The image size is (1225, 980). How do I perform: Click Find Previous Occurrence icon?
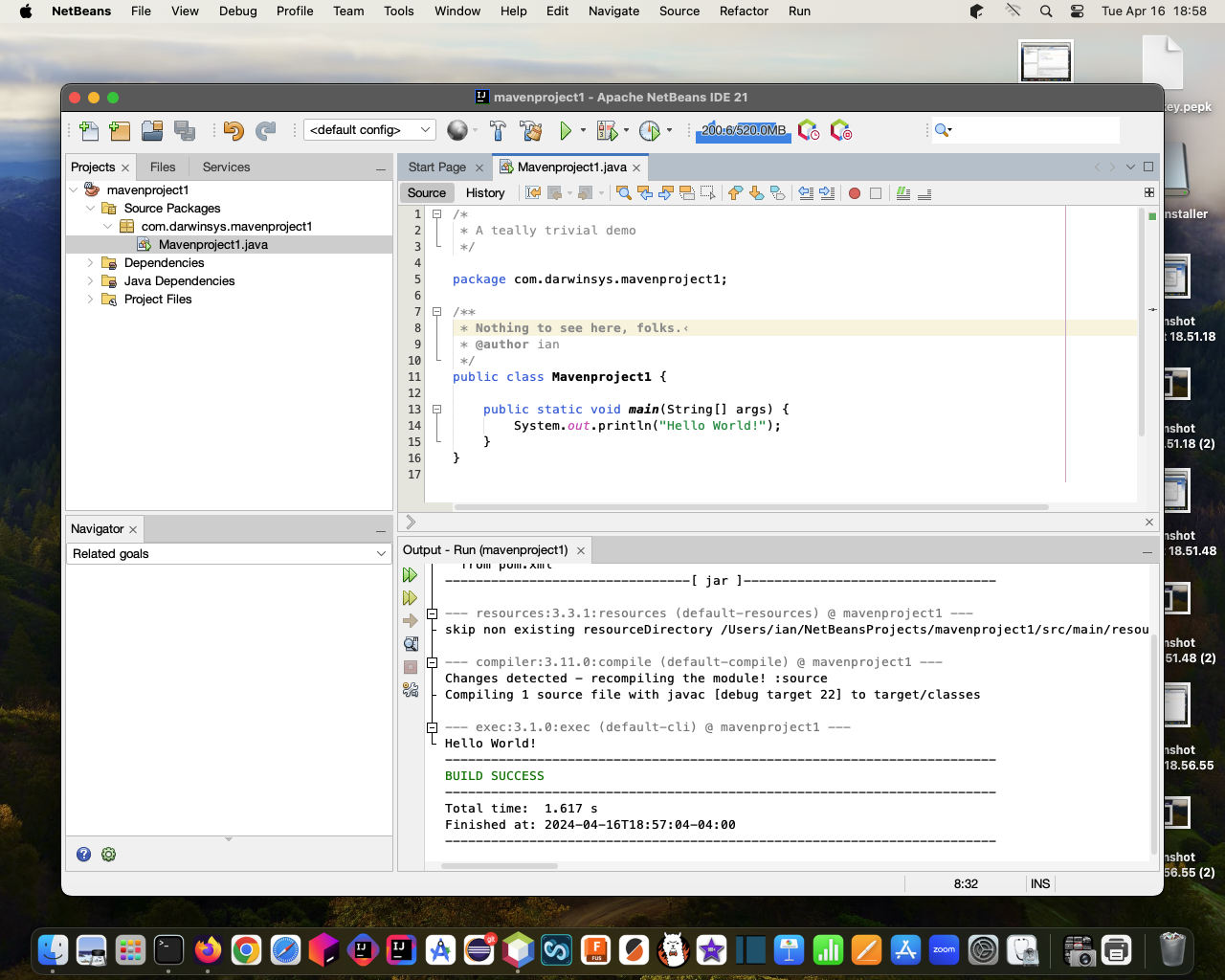point(645,193)
